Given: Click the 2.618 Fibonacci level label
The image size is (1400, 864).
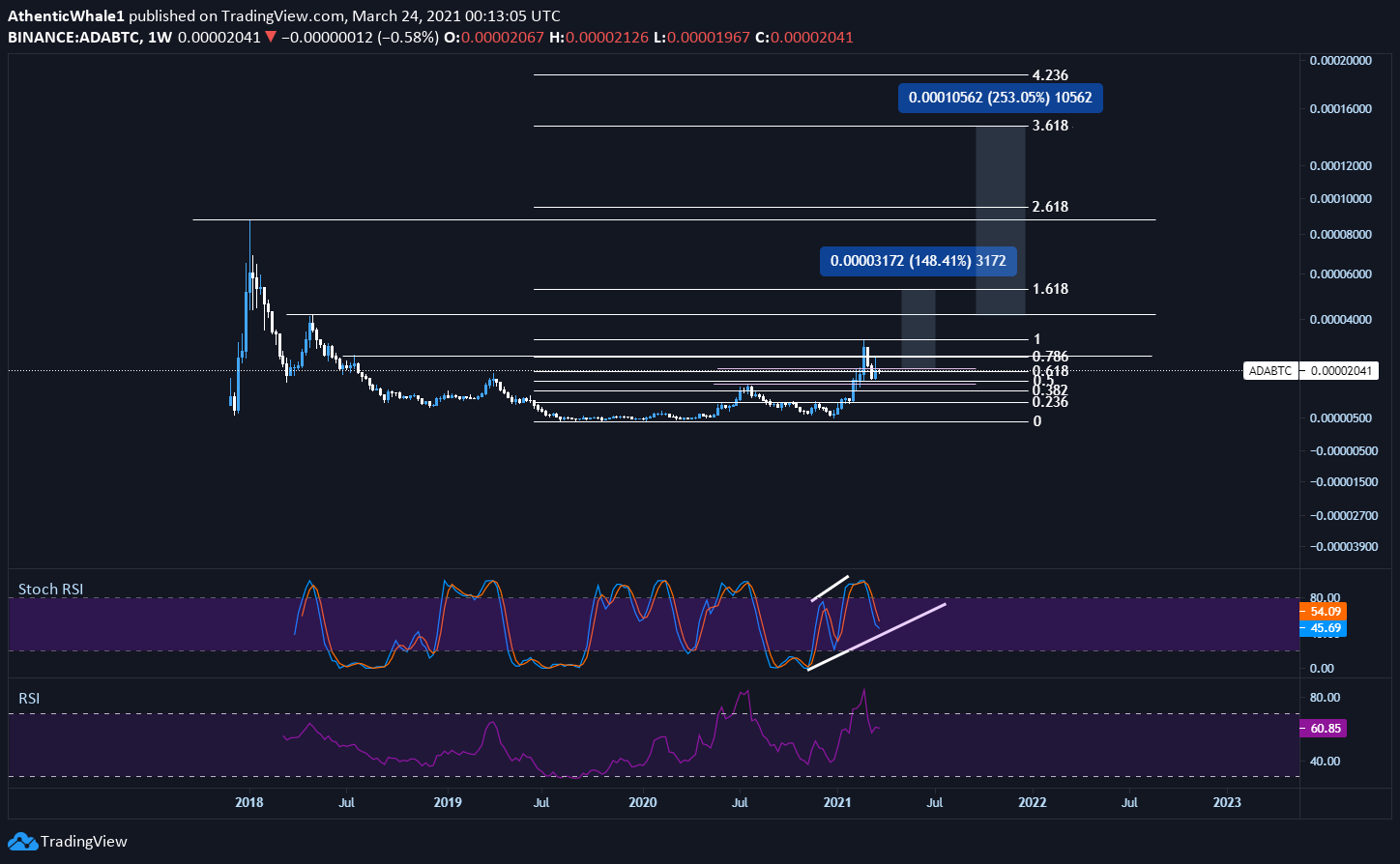Looking at the screenshot, I should (1050, 207).
